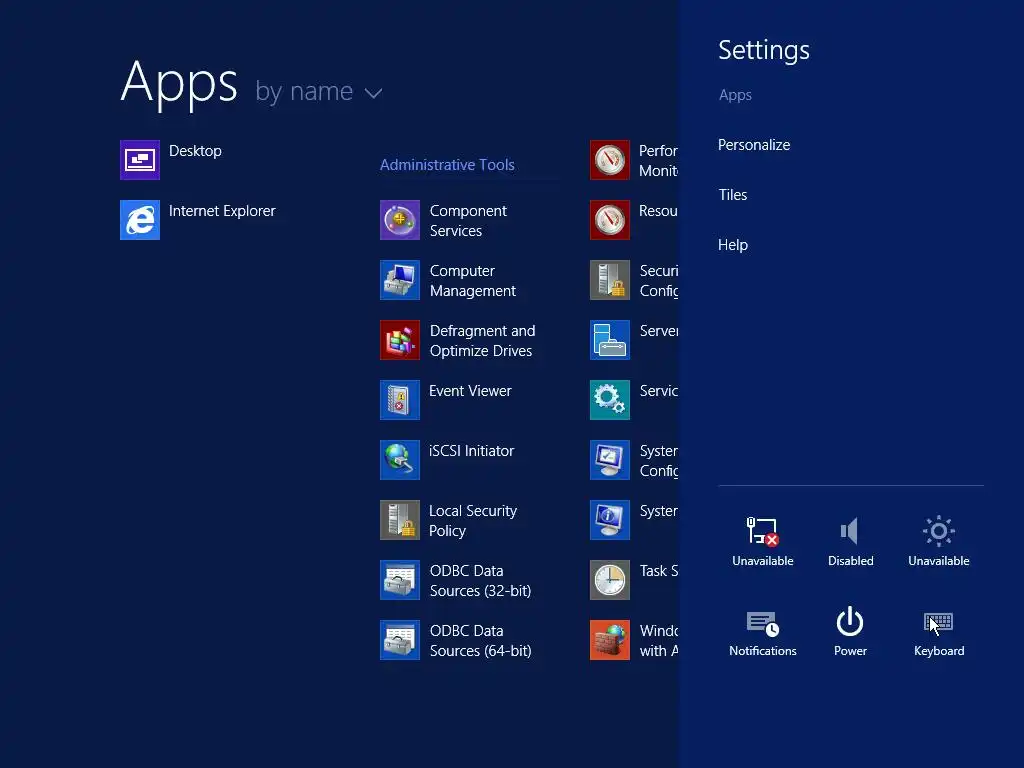Open the Desktop app tile icon
Viewport: 1024px width, 768px height.
coord(140,160)
